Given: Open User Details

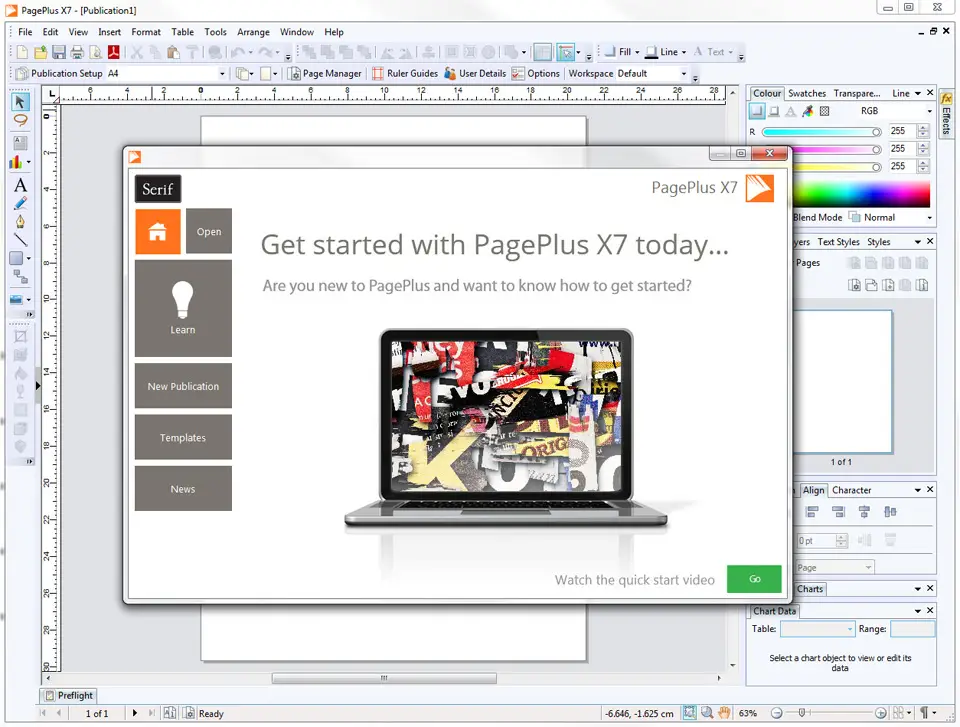Looking at the screenshot, I should tap(475, 73).
